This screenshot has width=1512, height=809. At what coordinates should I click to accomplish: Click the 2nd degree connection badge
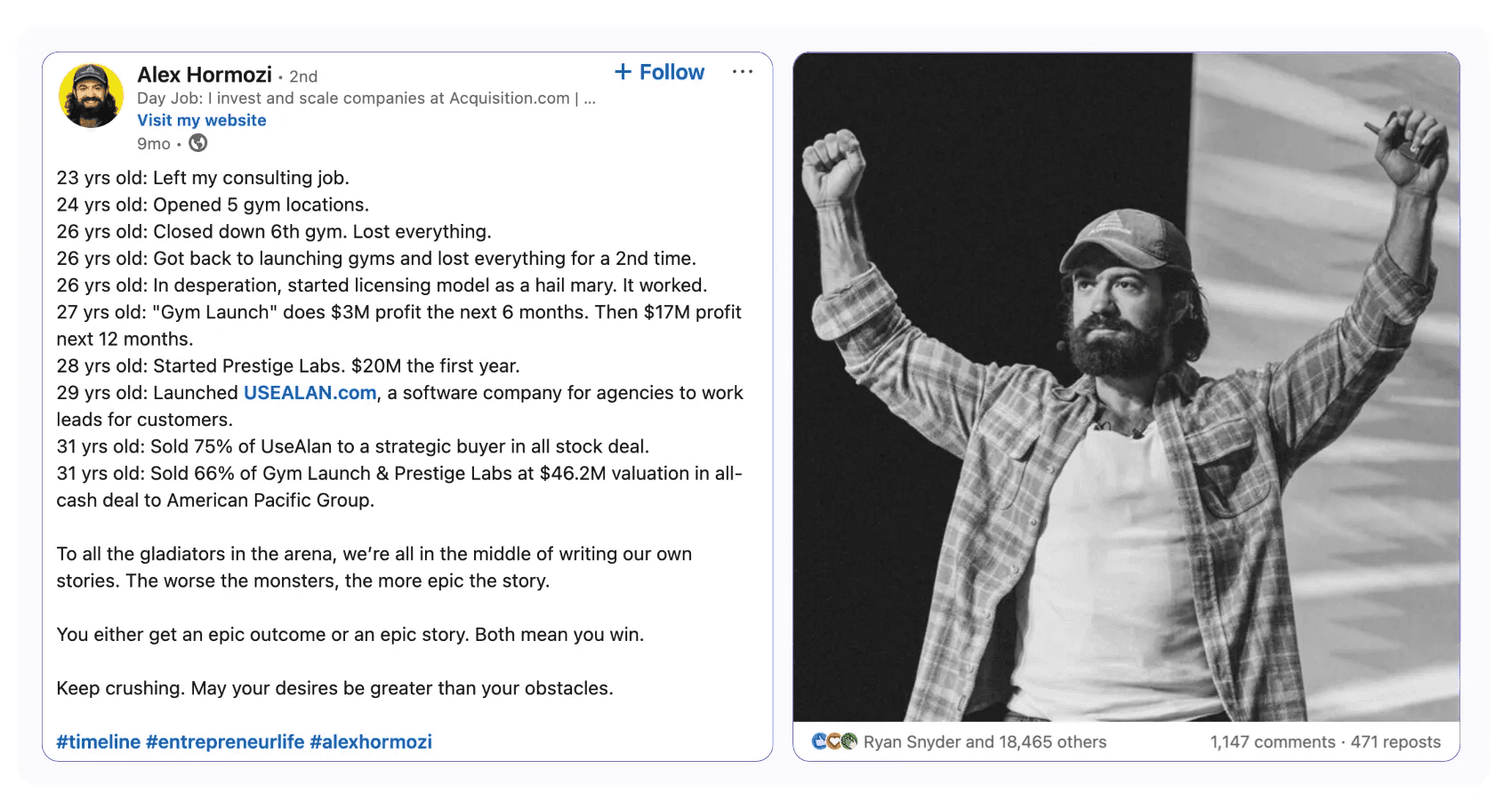[x=303, y=76]
